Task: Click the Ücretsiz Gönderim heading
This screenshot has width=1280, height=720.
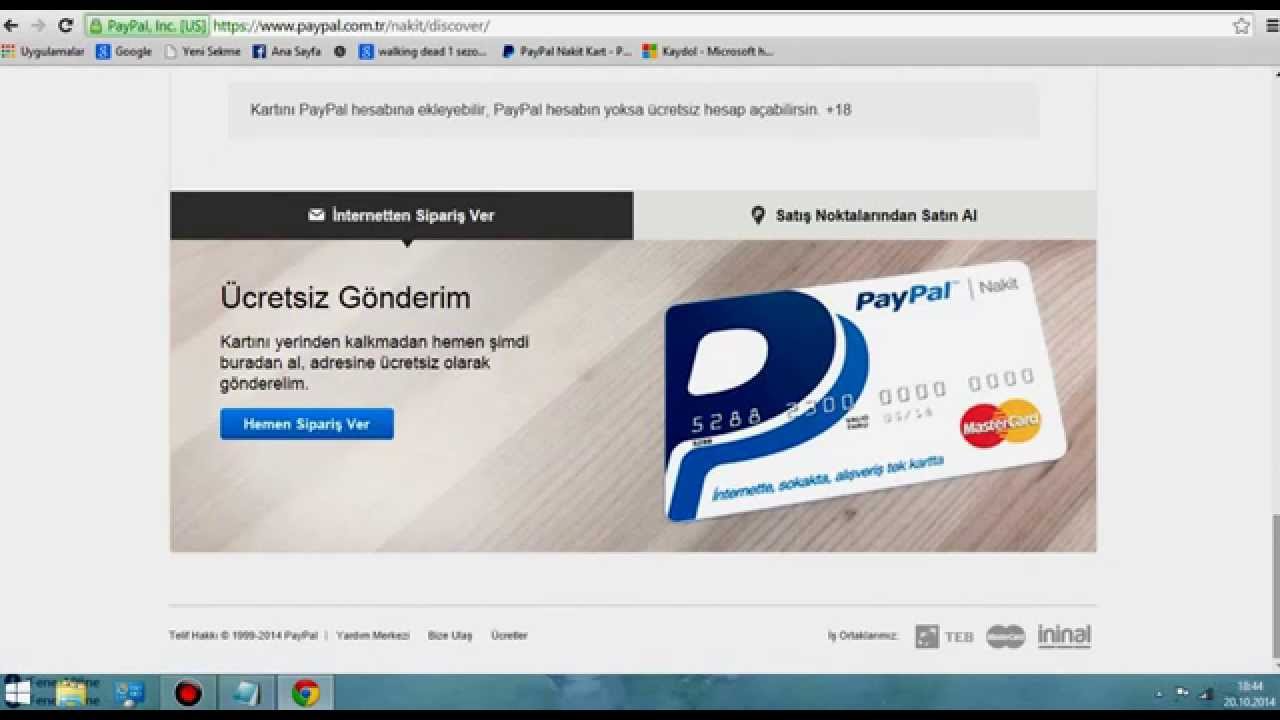Action: (x=345, y=298)
